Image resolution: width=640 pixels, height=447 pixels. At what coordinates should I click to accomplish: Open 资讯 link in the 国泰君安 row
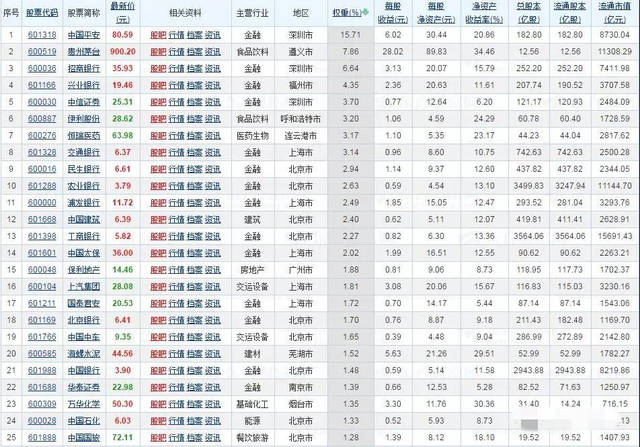coord(213,303)
